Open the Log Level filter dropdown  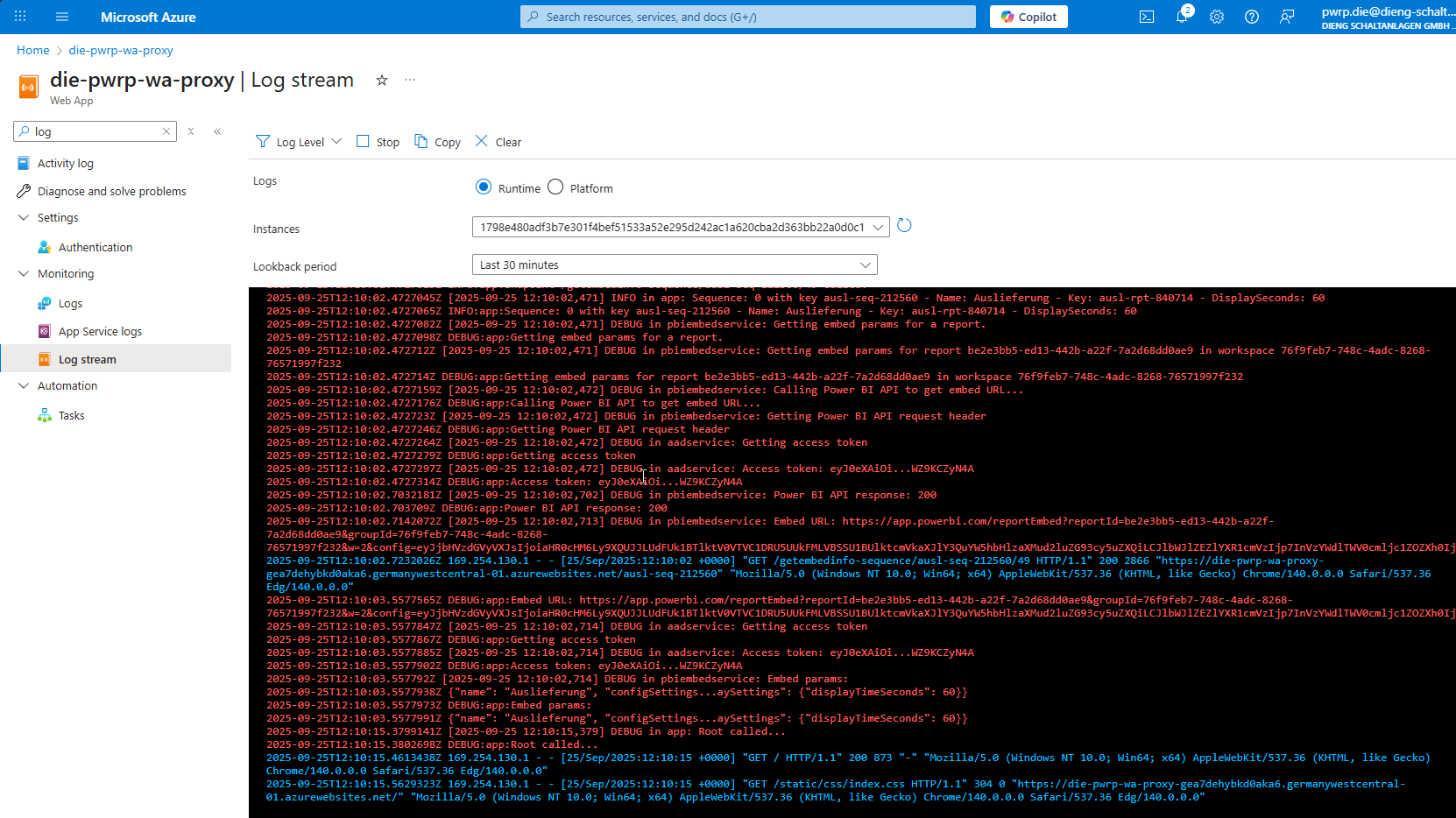(299, 142)
